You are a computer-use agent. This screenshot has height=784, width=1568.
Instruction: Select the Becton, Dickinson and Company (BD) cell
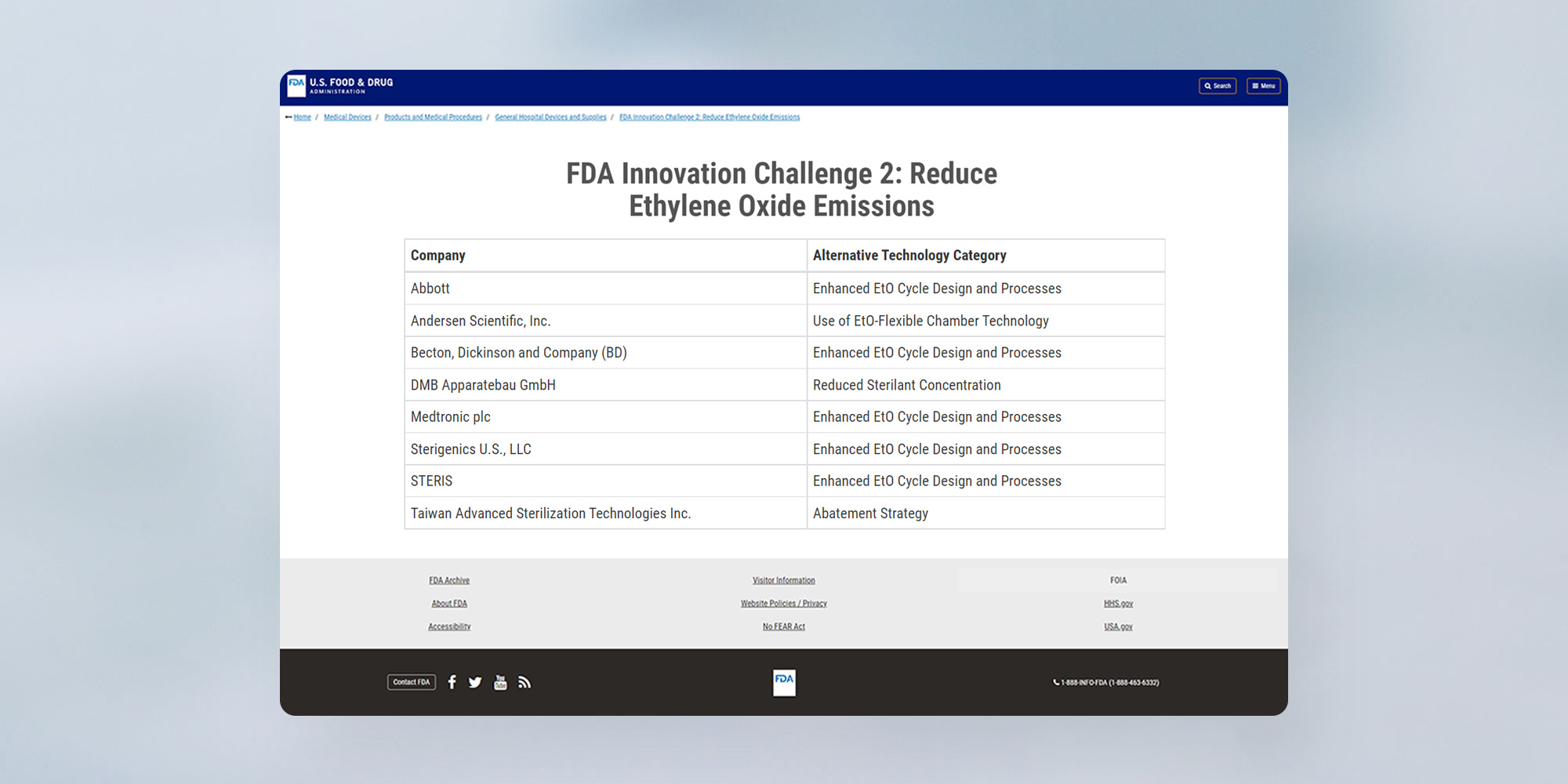point(606,353)
